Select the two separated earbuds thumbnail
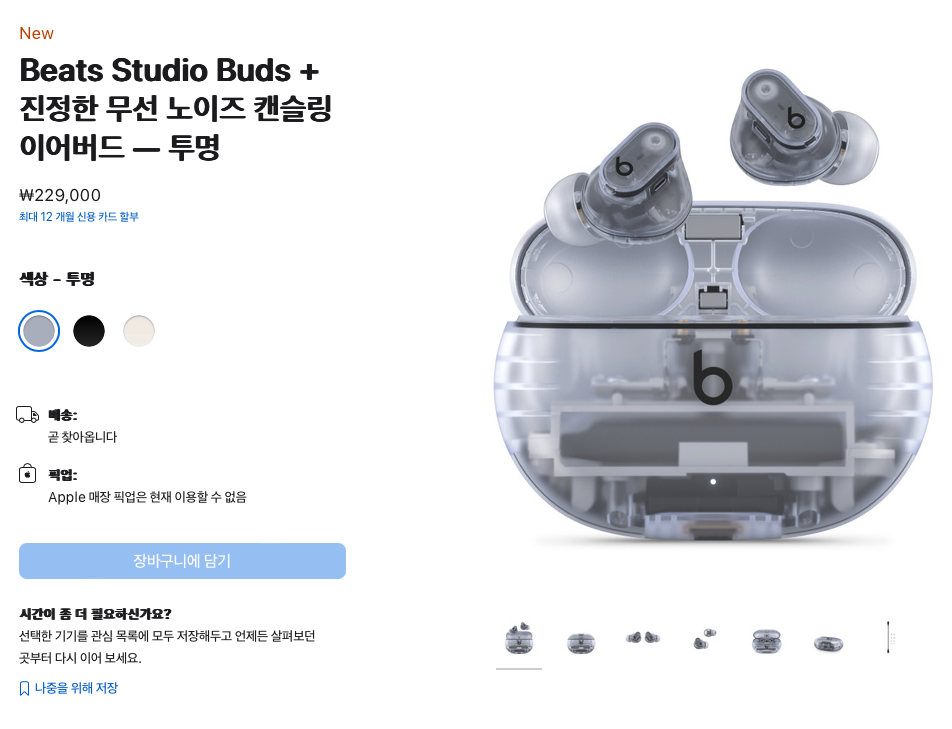This screenshot has width=952, height=729. (x=704, y=639)
